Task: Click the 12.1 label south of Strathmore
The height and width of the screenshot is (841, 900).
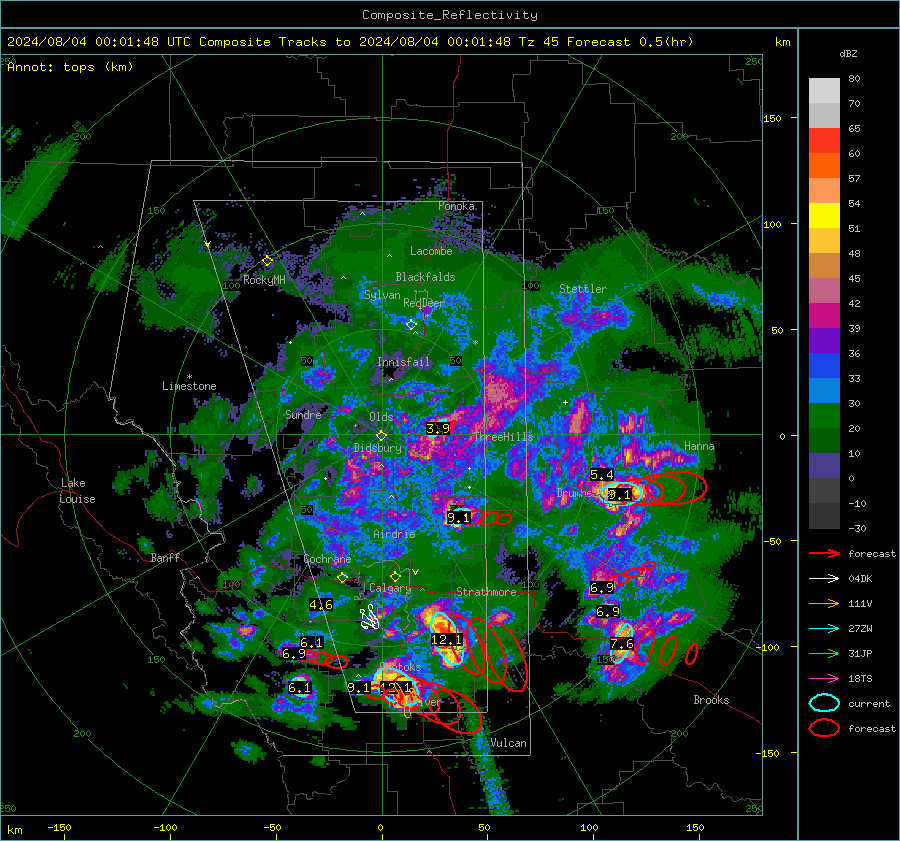Action: (447, 640)
